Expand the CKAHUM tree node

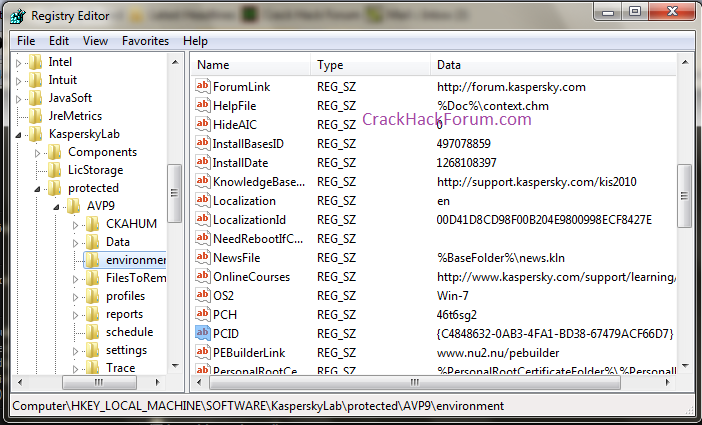coord(75,225)
